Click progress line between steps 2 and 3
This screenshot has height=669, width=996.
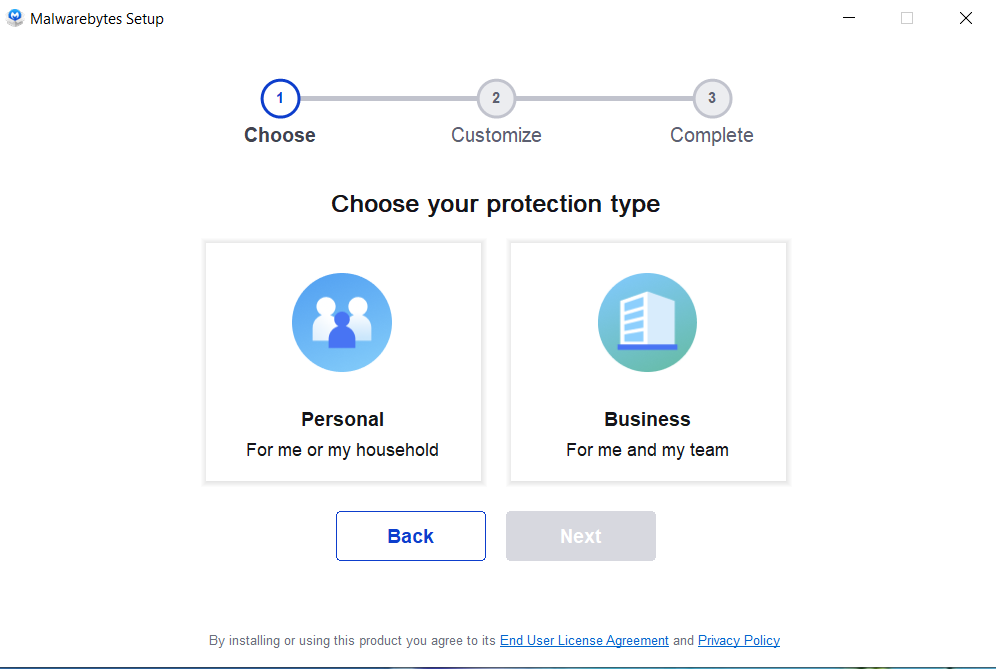604,98
